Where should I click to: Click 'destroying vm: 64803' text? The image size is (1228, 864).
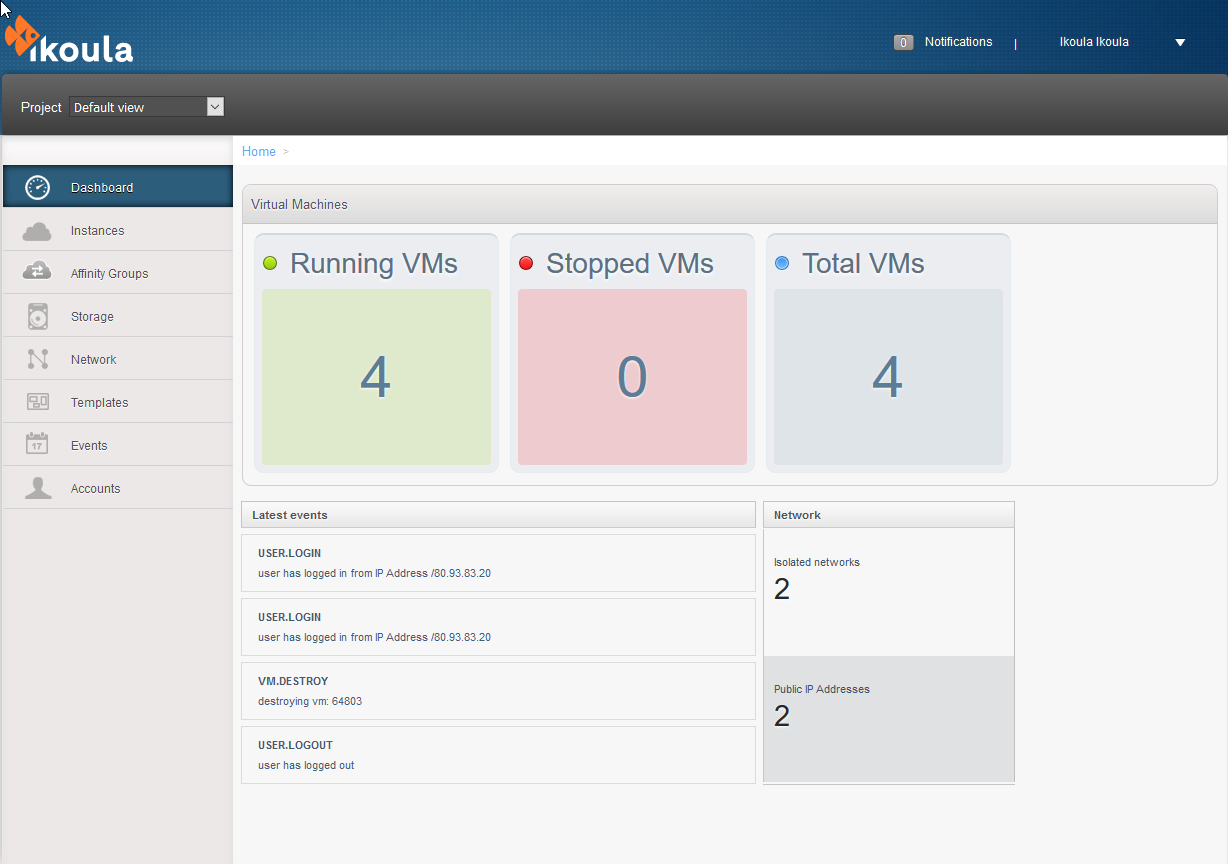pyautogui.click(x=310, y=701)
